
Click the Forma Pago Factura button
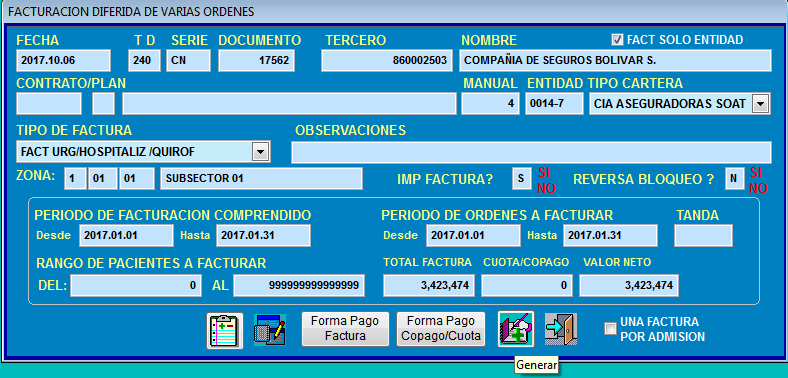345,329
